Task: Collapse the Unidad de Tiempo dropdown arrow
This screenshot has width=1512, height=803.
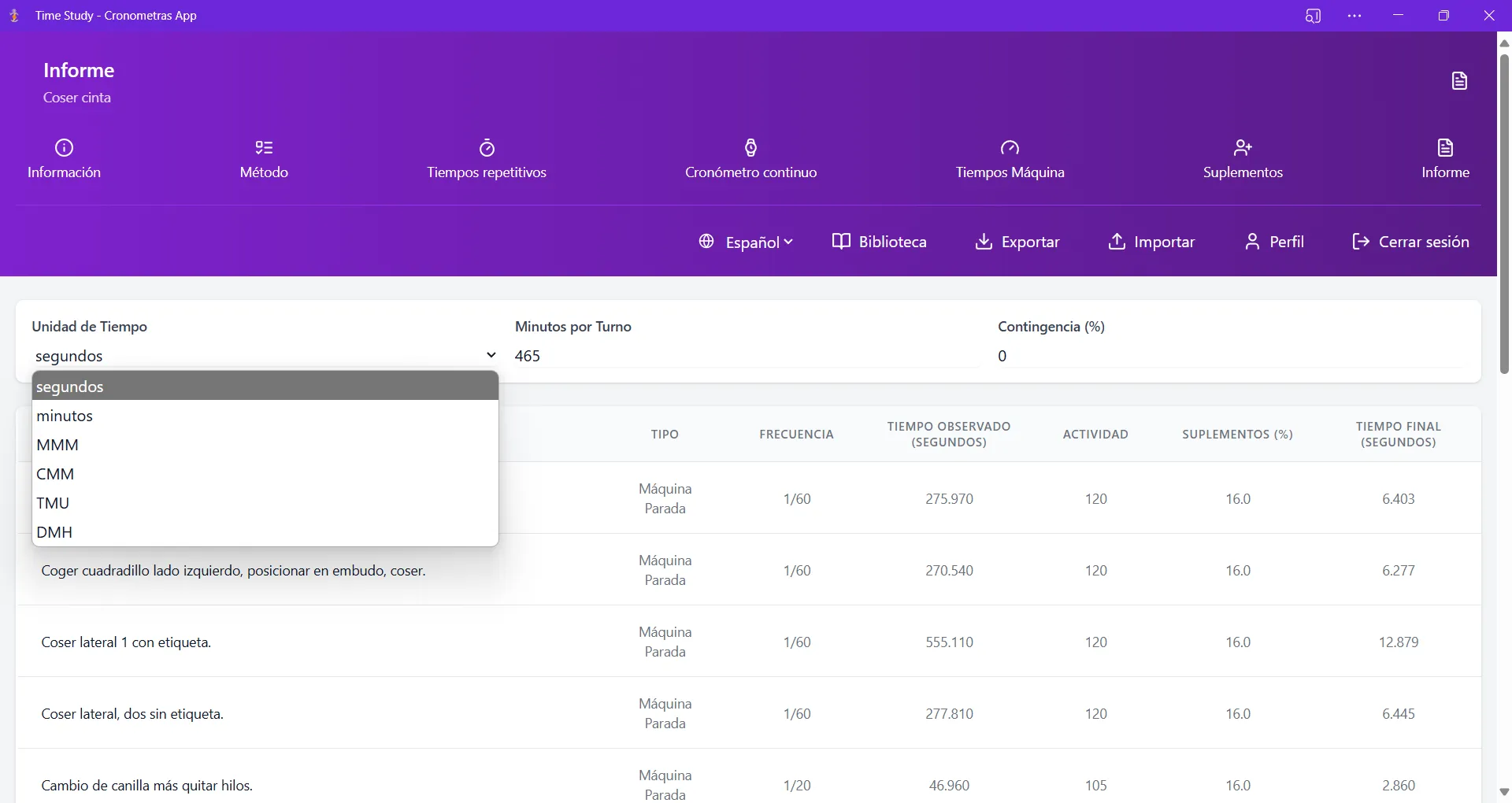Action: (x=491, y=355)
